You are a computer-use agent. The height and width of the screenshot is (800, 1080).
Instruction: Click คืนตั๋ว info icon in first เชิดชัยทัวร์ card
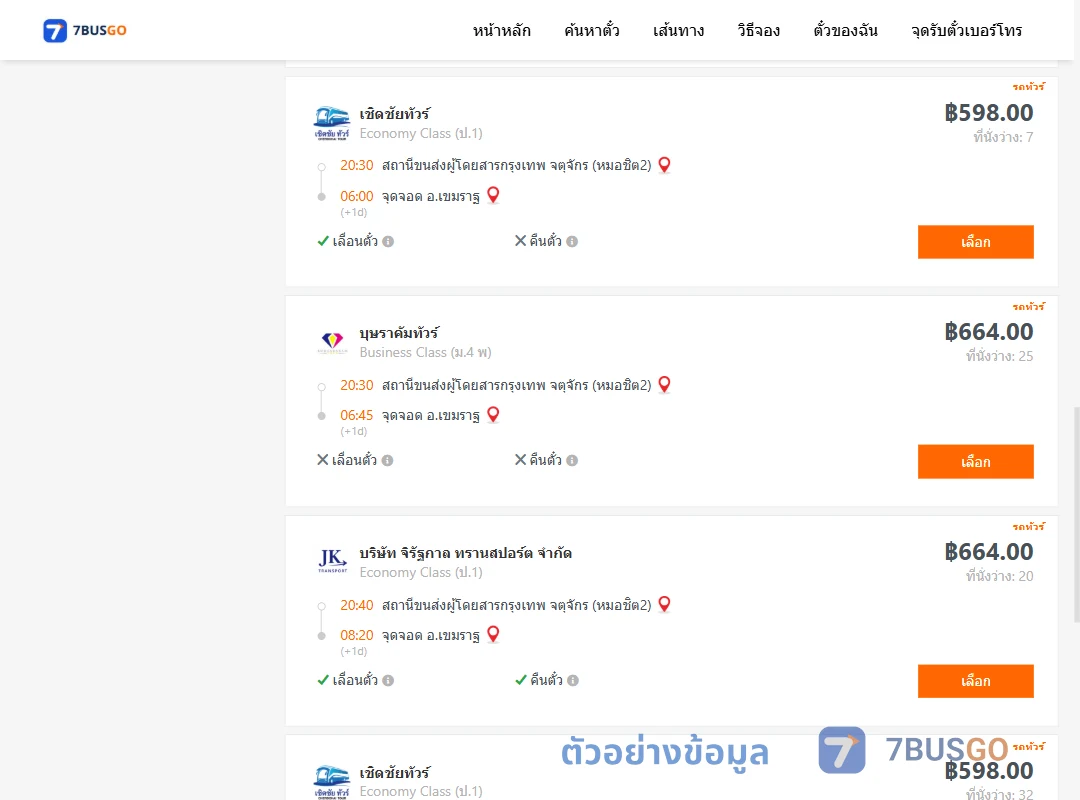click(572, 241)
